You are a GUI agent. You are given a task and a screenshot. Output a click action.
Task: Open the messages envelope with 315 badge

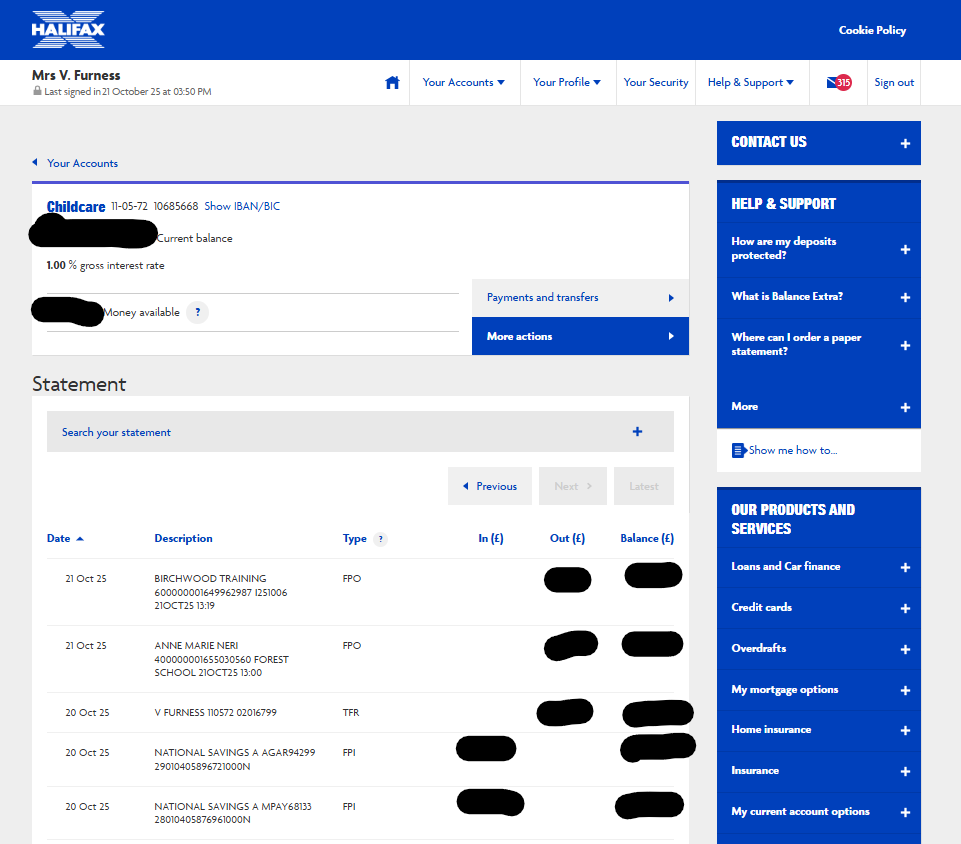point(838,83)
